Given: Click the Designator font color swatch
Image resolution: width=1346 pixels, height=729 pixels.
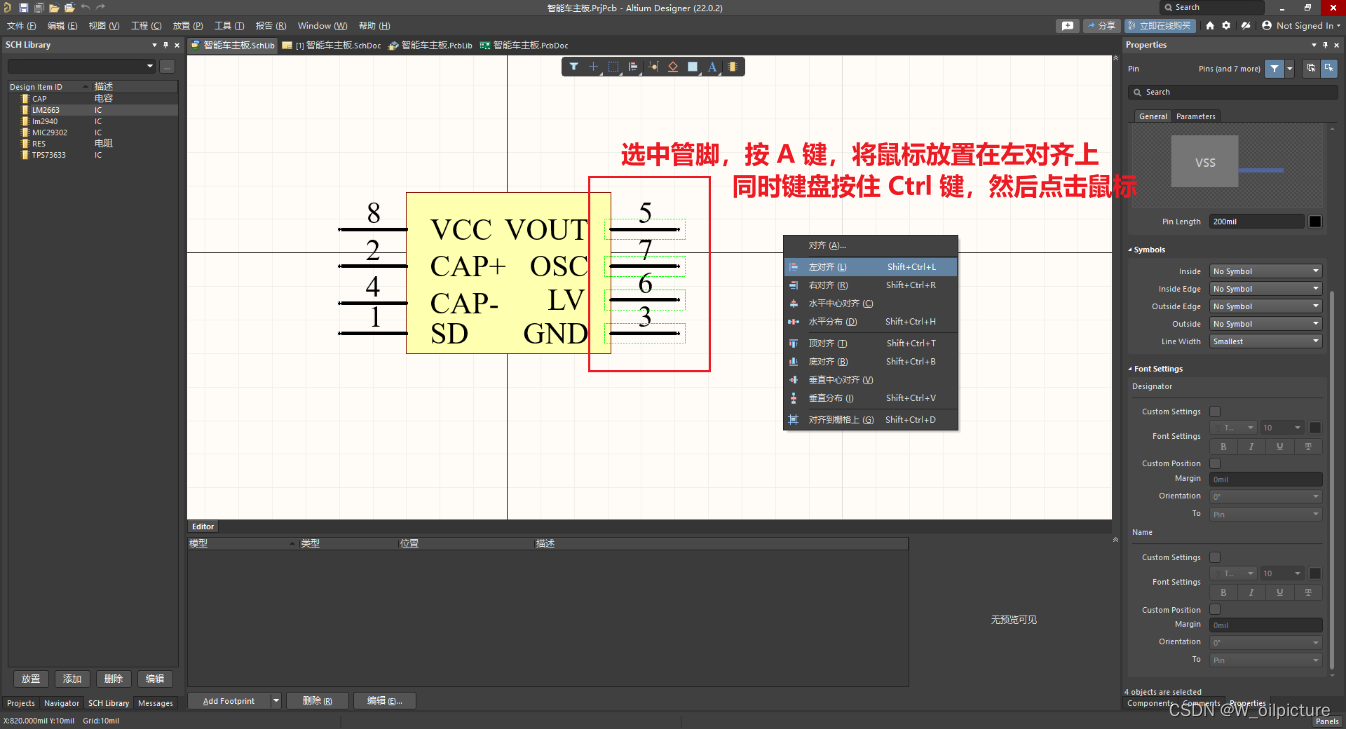Looking at the screenshot, I should [x=1315, y=428].
